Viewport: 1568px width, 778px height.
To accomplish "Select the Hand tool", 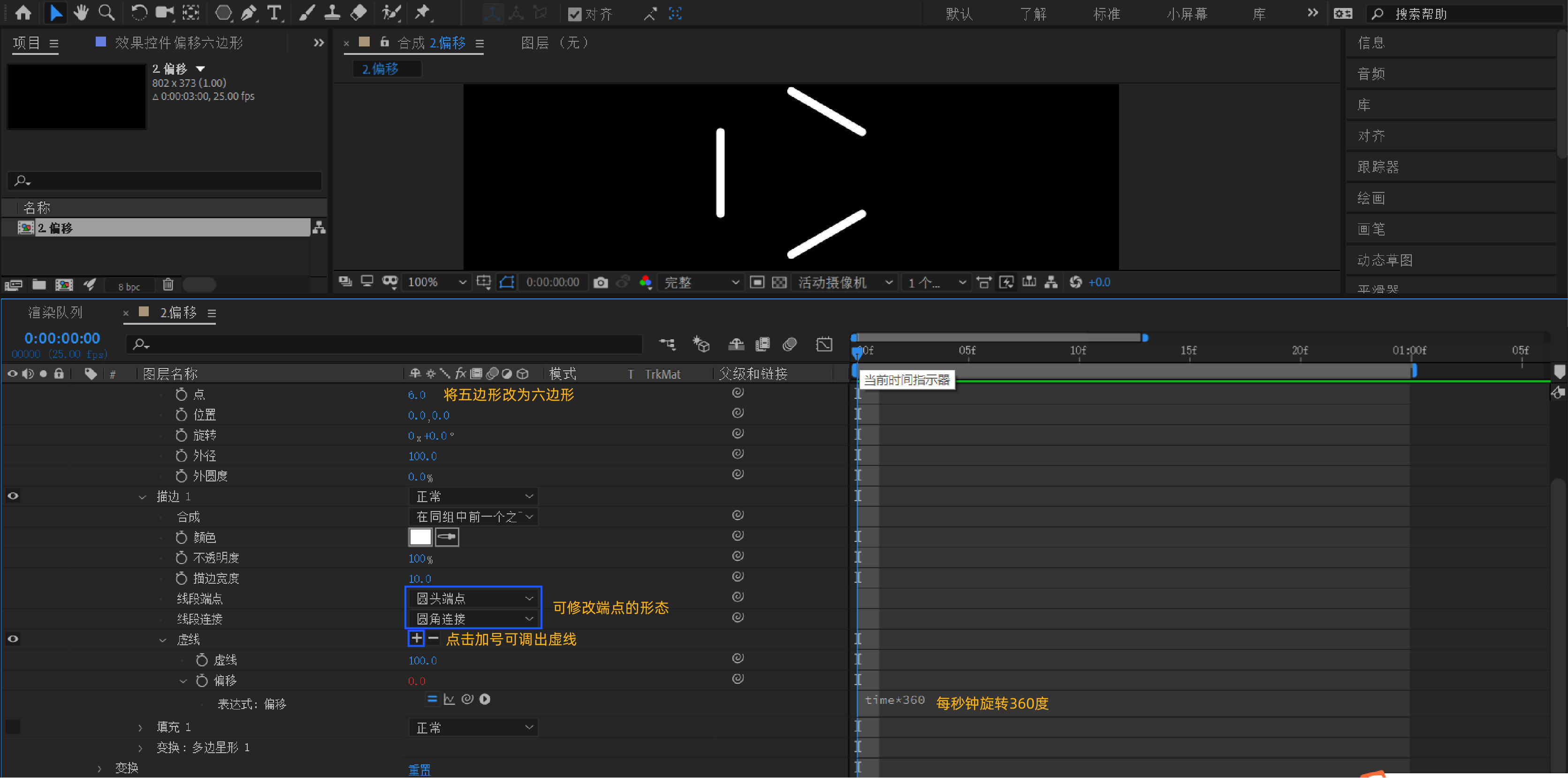I will pyautogui.click(x=81, y=13).
